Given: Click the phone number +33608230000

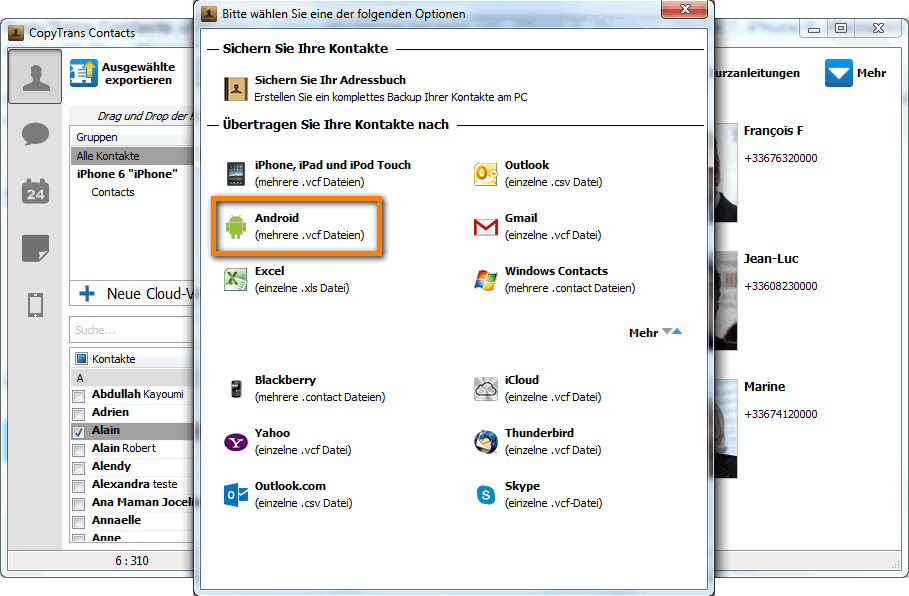Looking at the screenshot, I should point(781,286).
